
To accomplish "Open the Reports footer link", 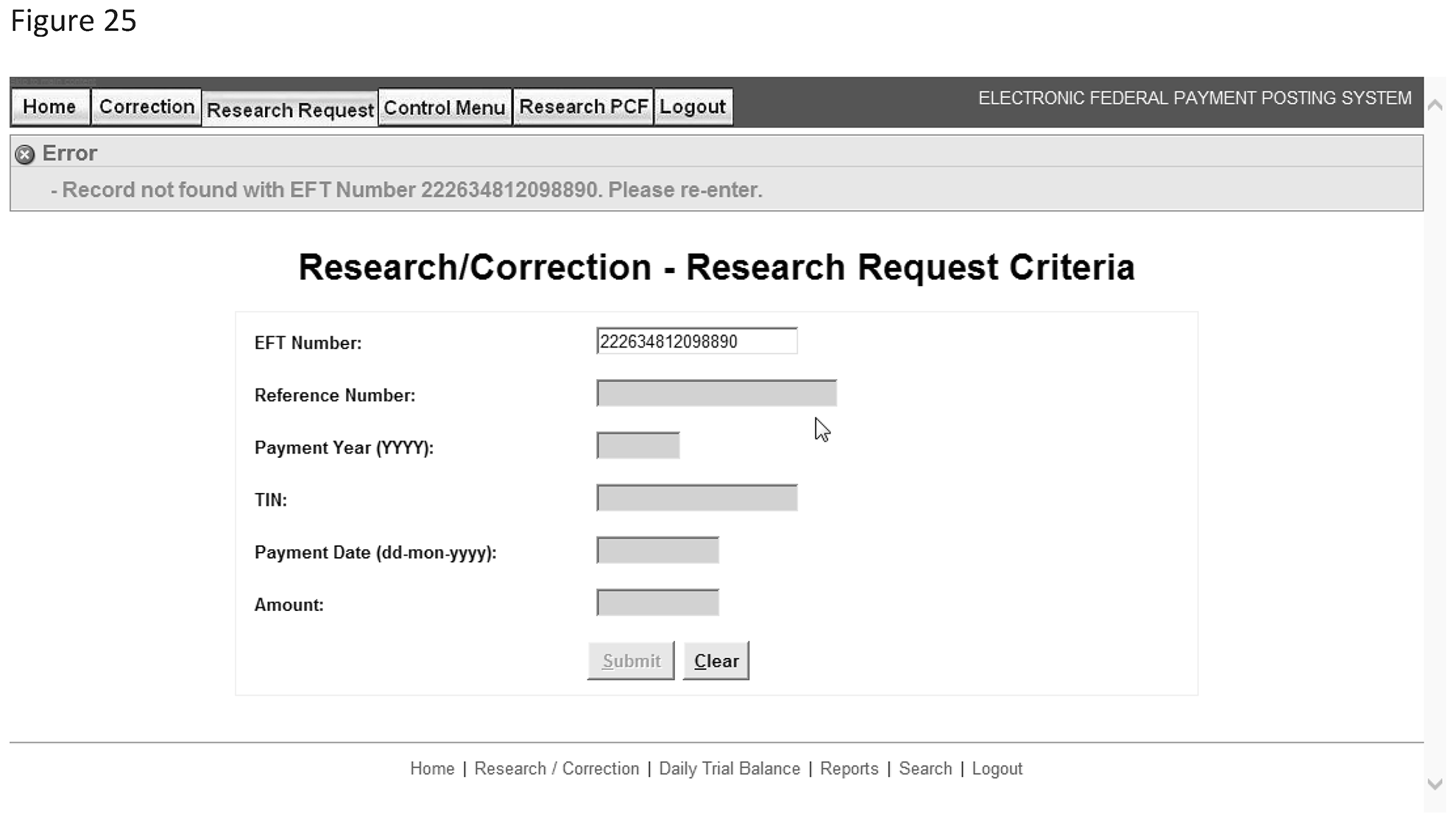I will click(849, 769).
